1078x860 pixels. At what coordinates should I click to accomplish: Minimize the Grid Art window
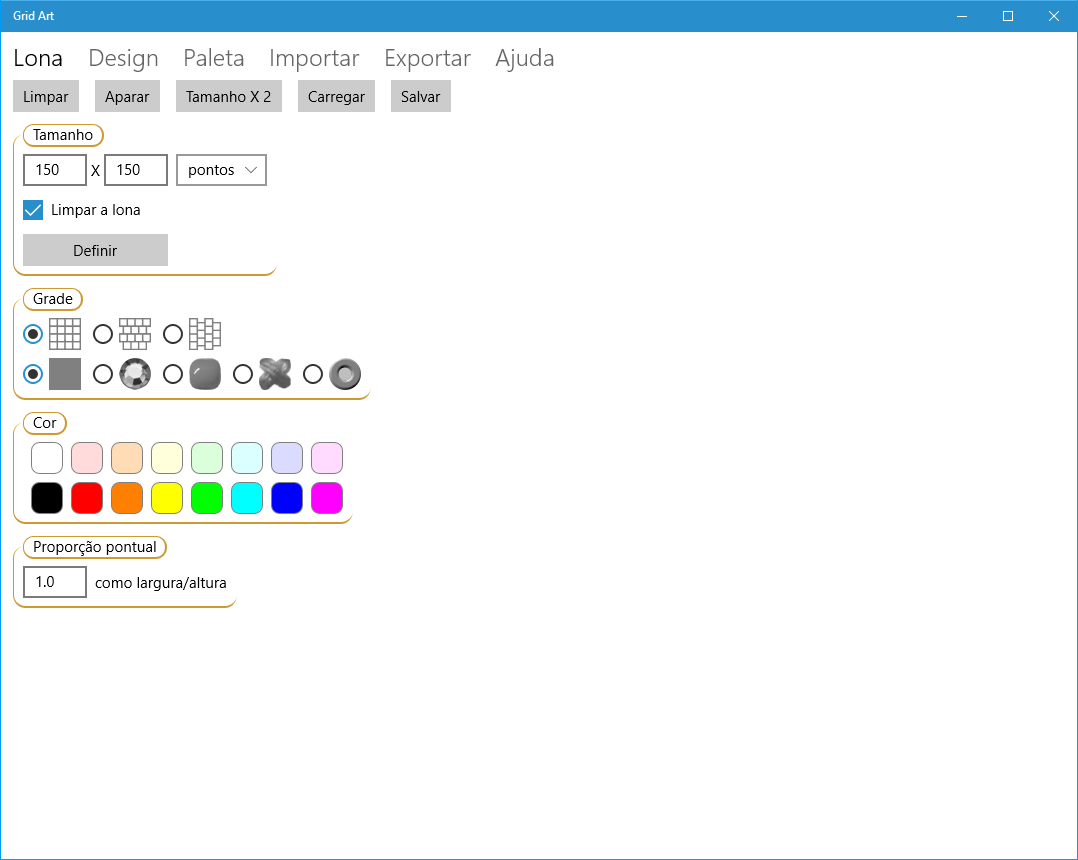pyautogui.click(x=962, y=16)
